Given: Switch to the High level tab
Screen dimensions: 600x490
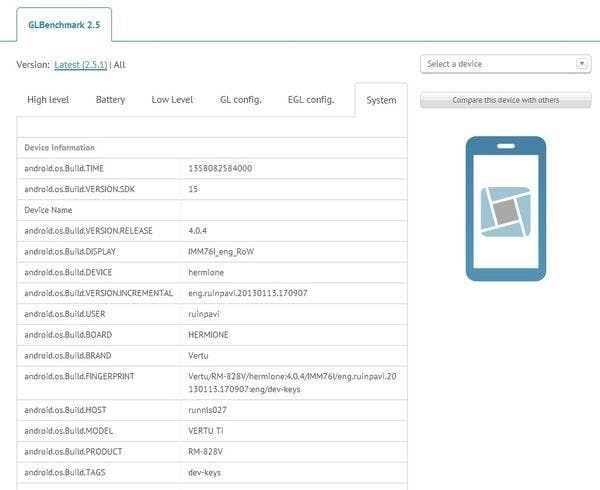Looking at the screenshot, I should point(48,100).
